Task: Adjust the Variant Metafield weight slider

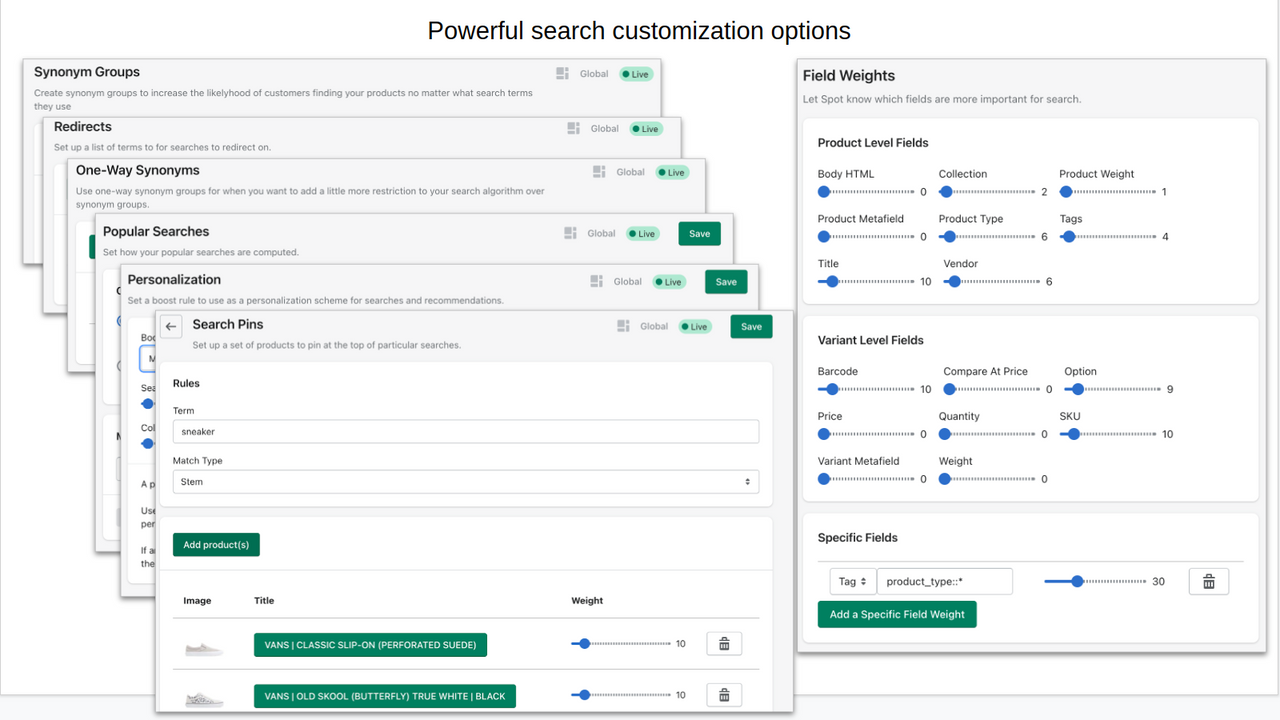Action: [x=866, y=479]
